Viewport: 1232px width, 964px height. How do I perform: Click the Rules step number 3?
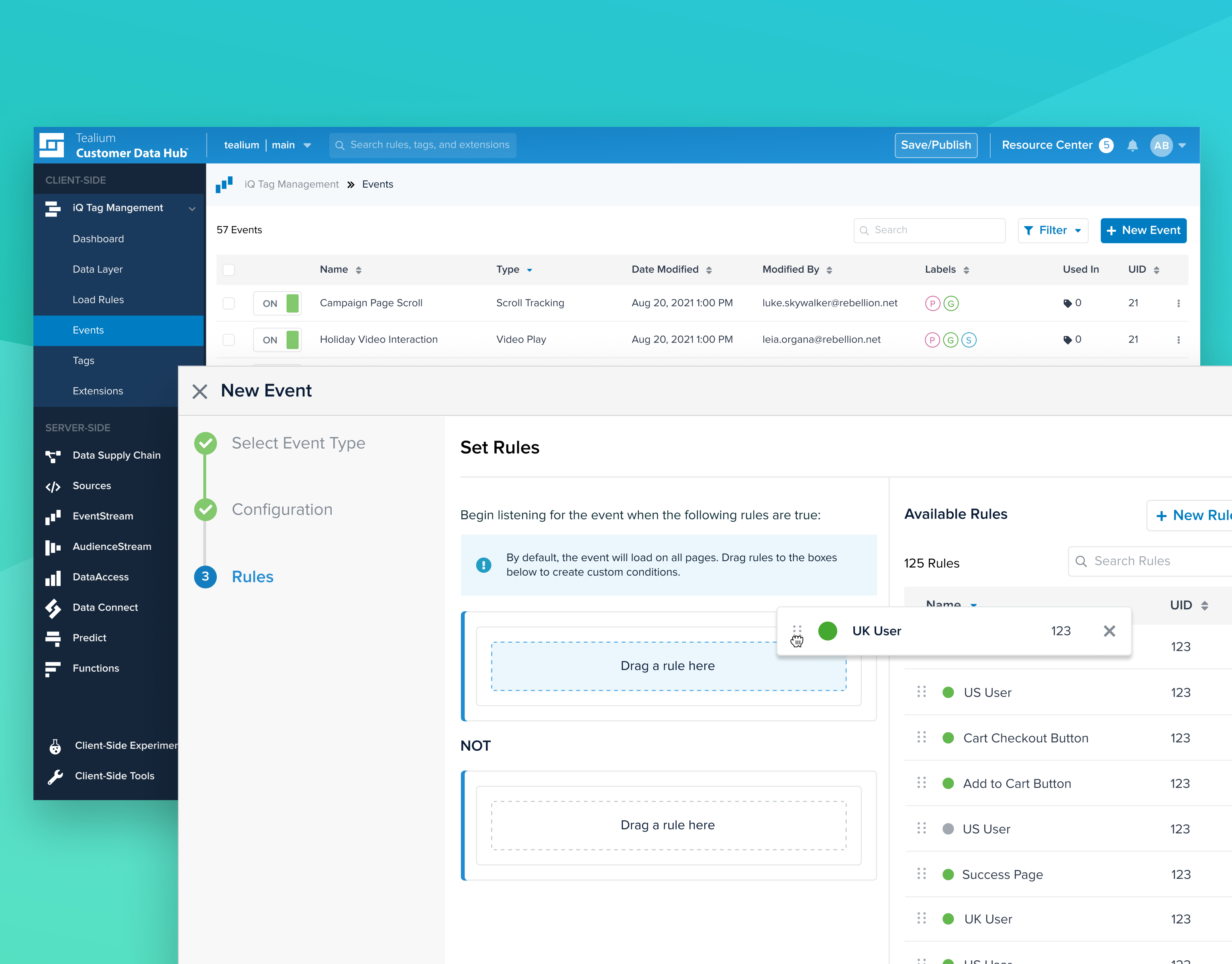tap(205, 577)
